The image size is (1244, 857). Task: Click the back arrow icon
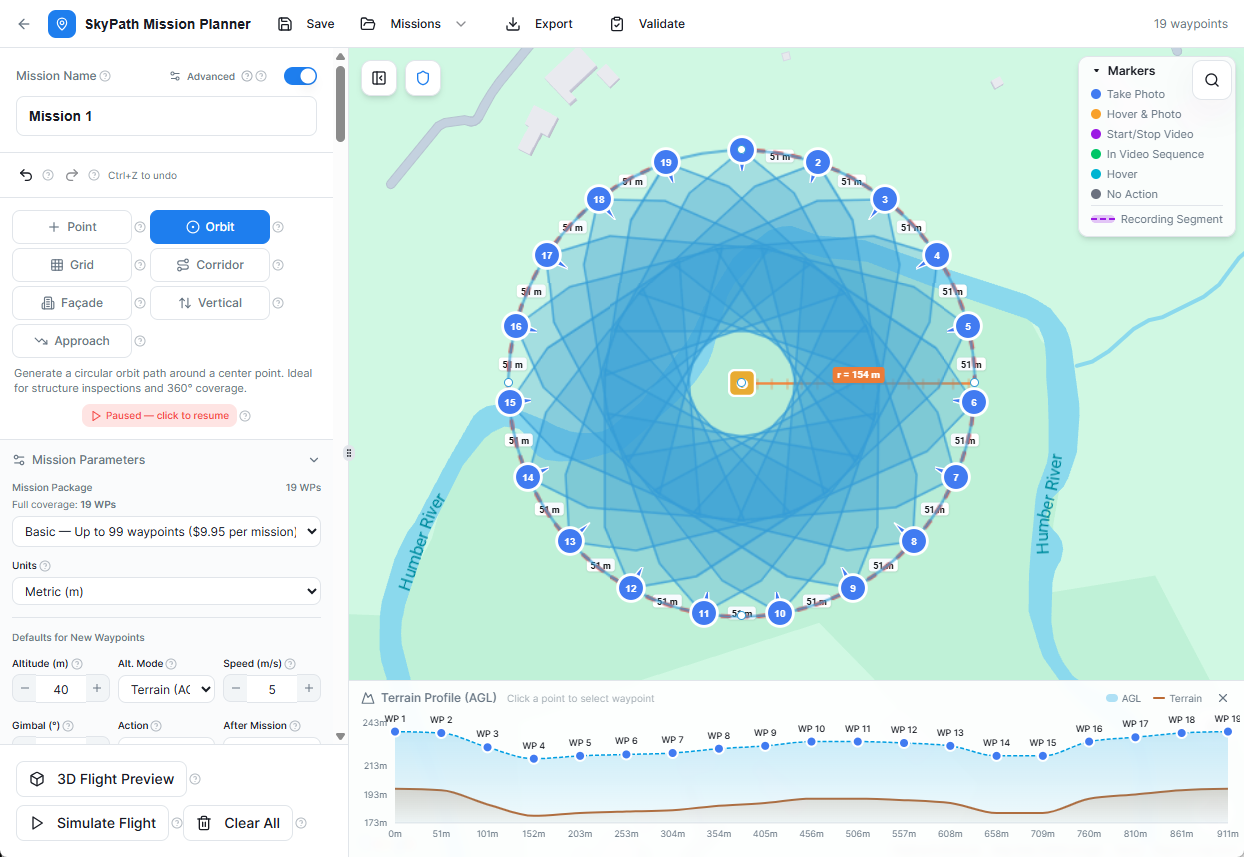[x=24, y=24]
